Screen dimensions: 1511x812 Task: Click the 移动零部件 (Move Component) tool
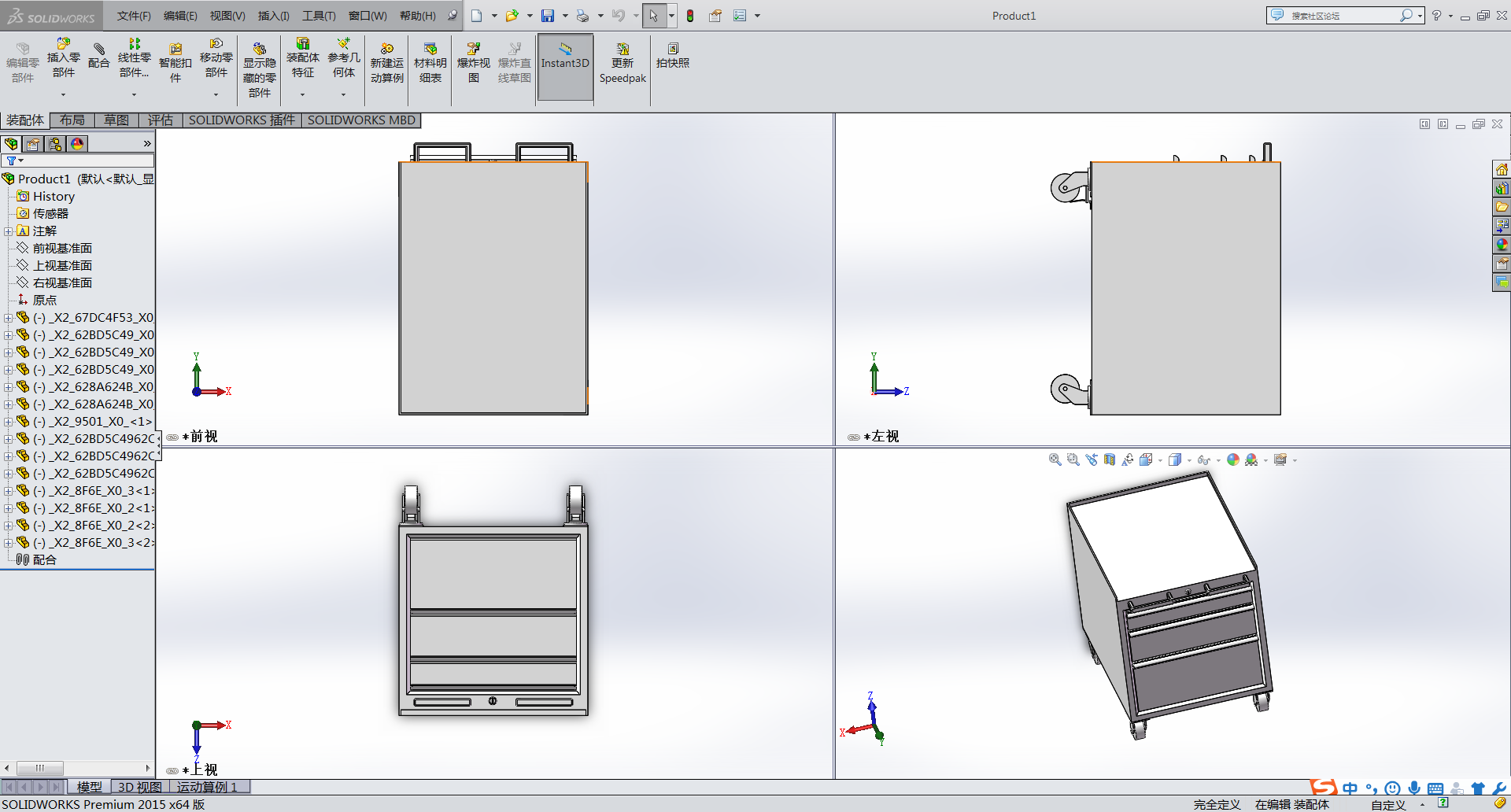216,58
